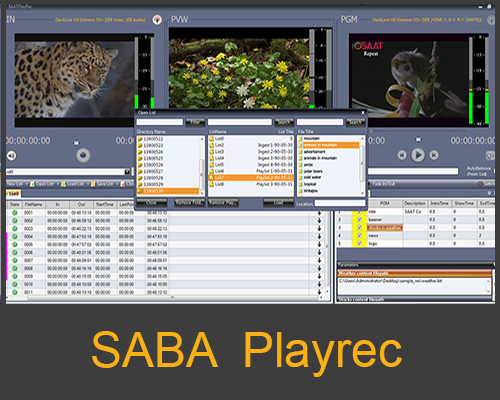Open the list name combo box arrow

(x=127, y=172)
